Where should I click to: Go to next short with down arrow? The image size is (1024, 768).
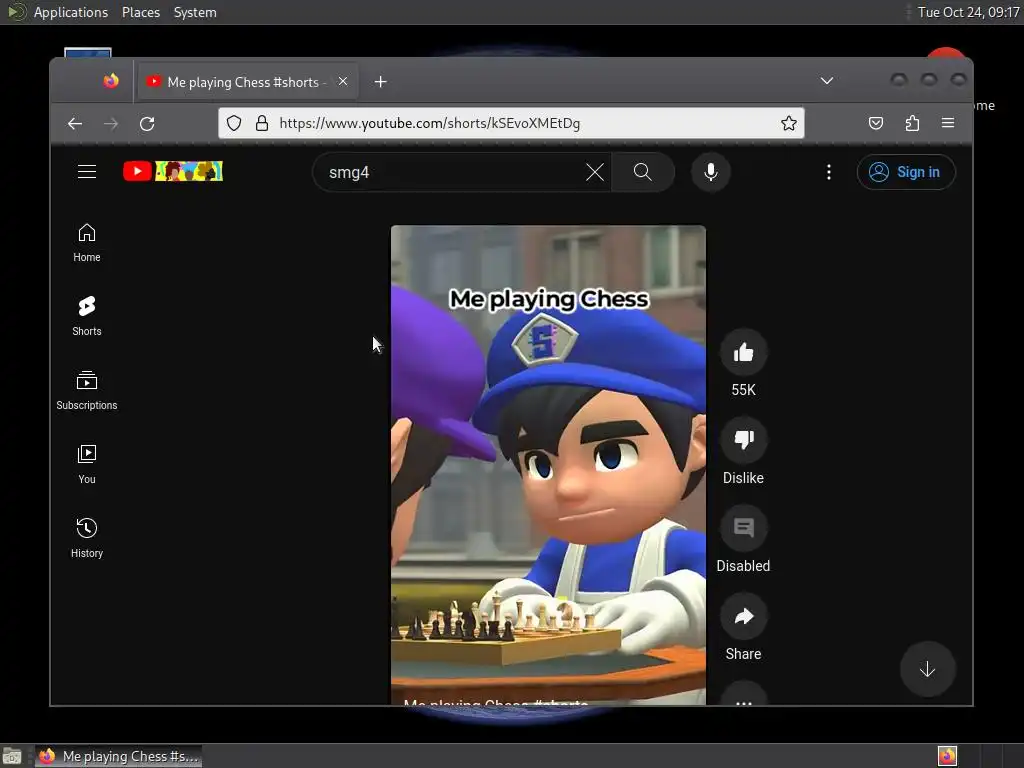(x=927, y=669)
